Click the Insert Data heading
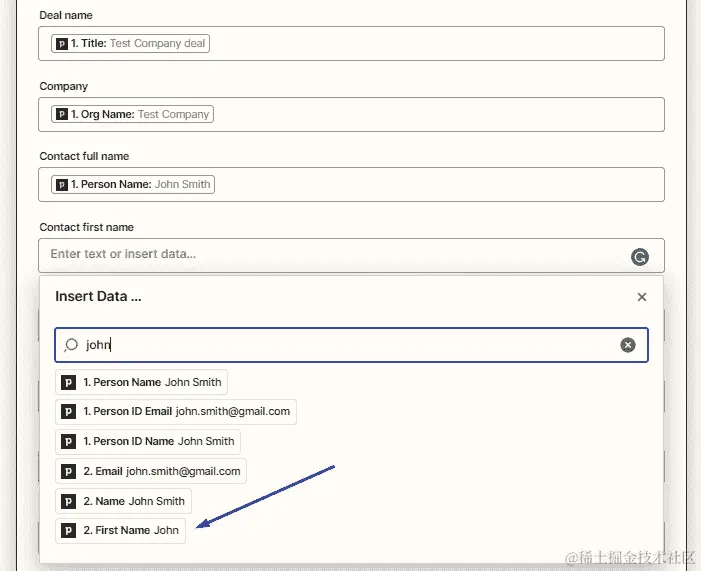 pos(98,296)
